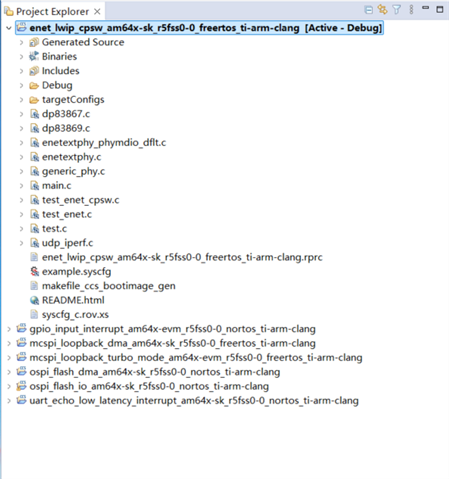Select example.syscfg file name
Screen dimensions: 449x479
click(76, 272)
